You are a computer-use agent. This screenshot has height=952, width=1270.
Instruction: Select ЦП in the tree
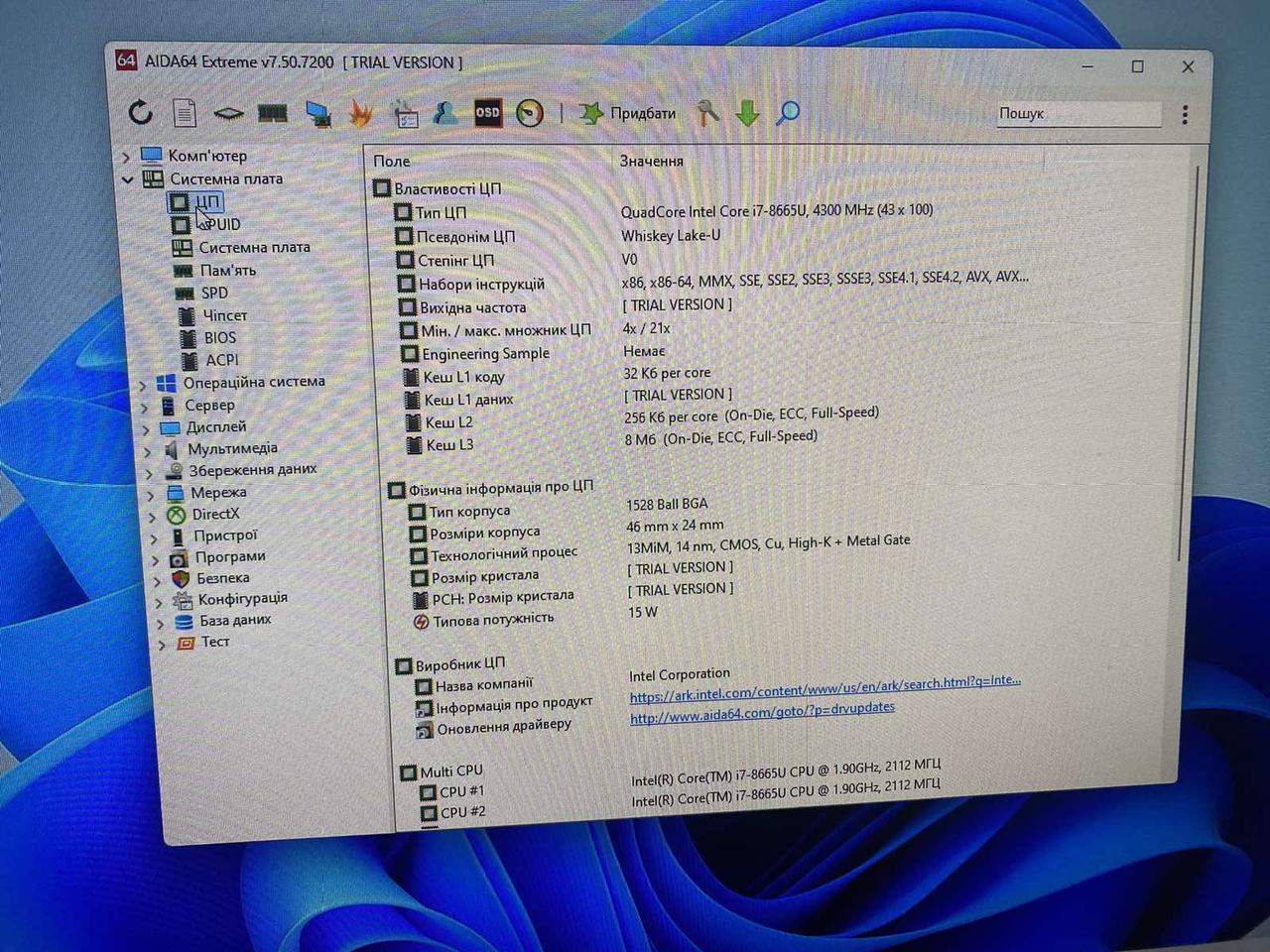tap(196, 202)
